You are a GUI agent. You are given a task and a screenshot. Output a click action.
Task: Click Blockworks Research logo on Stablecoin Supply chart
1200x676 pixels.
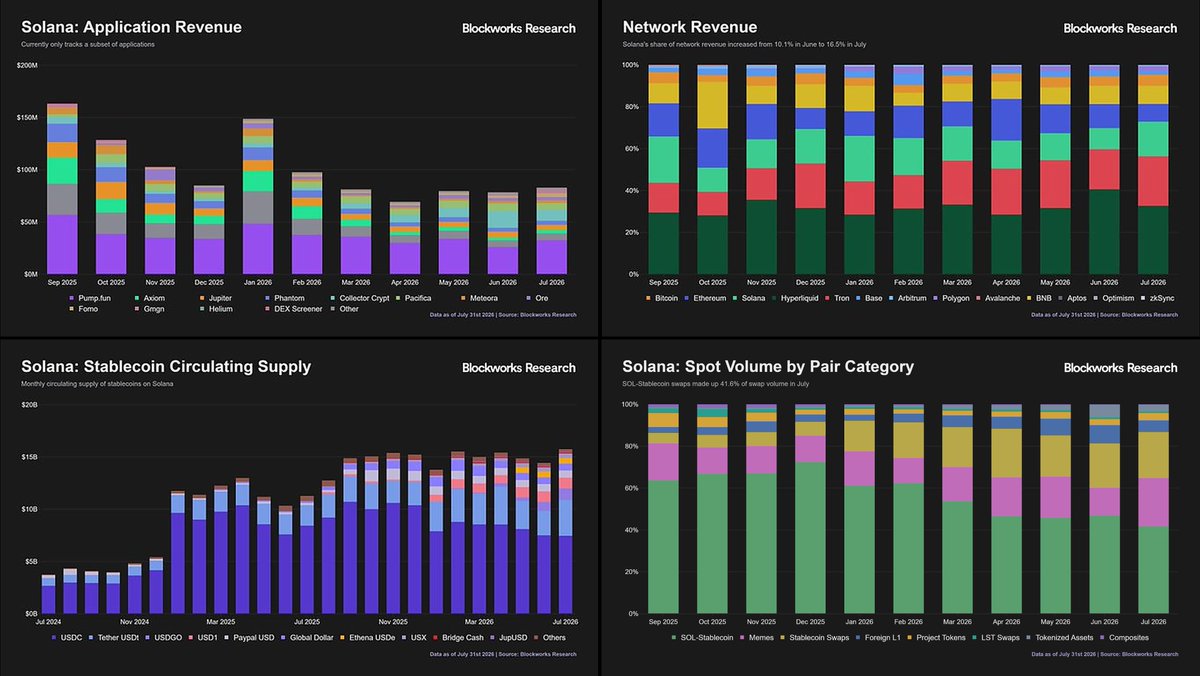[519, 368]
